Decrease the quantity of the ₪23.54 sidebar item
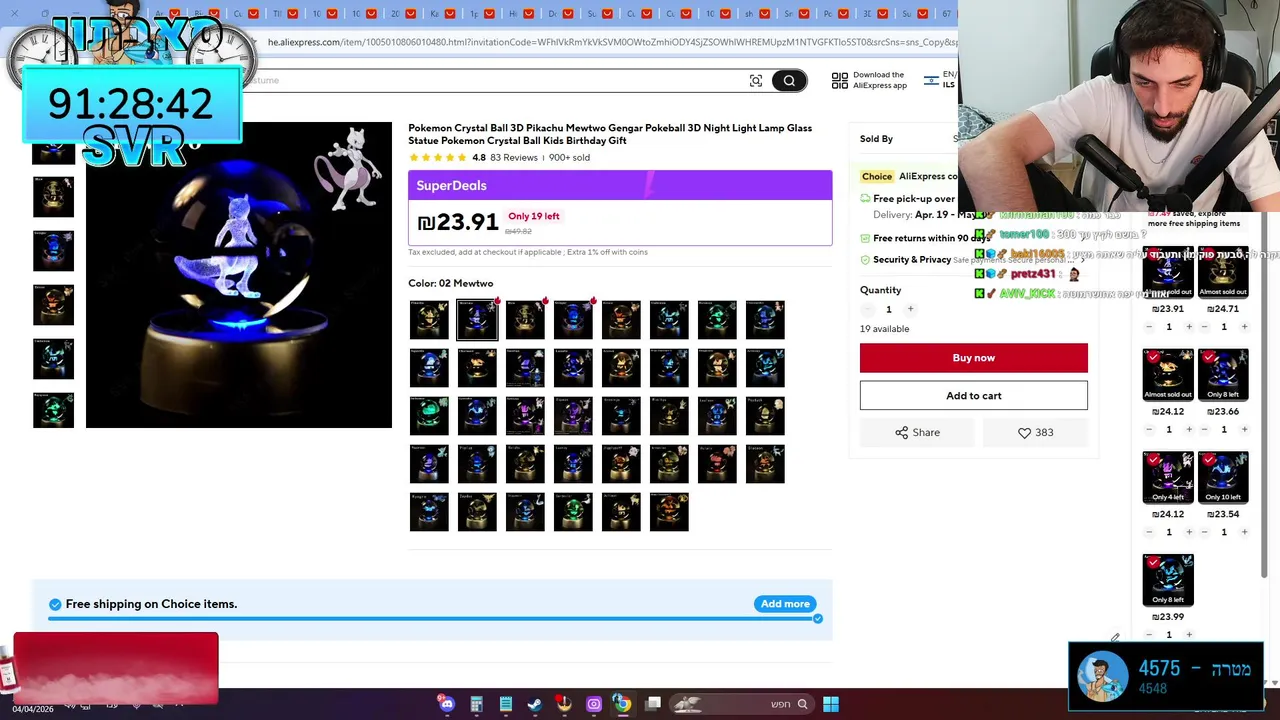 [x=1204, y=532]
